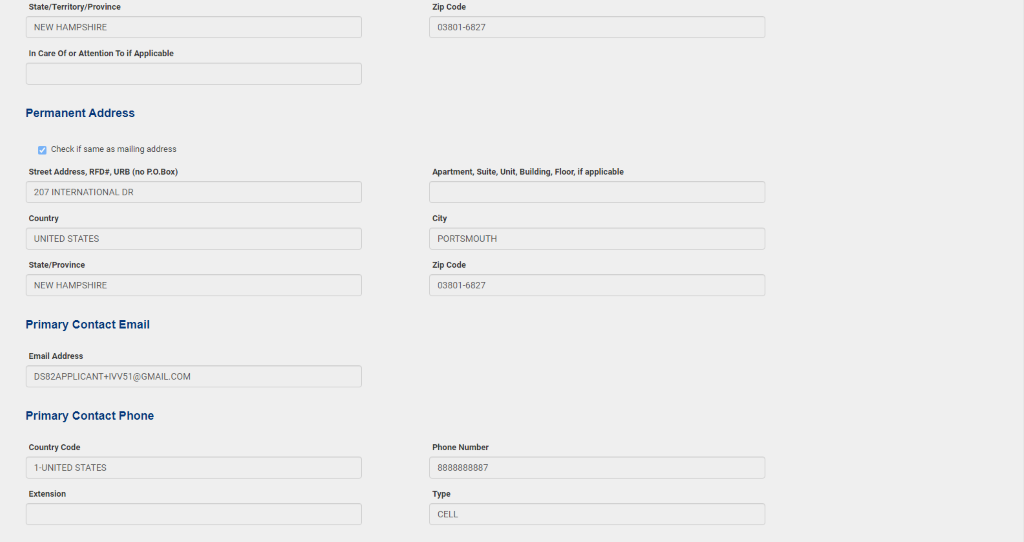The height and width of the screenshot is (542, 1024).
Task: Click the permanent address Zip Code field
Action: point(597,285)
